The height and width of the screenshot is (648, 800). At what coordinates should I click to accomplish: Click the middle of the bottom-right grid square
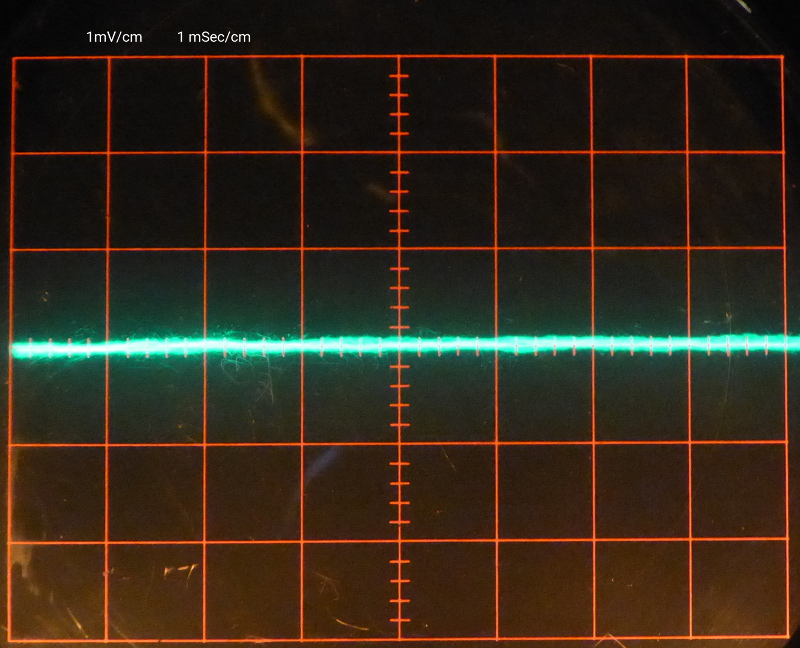click(735, 589)
